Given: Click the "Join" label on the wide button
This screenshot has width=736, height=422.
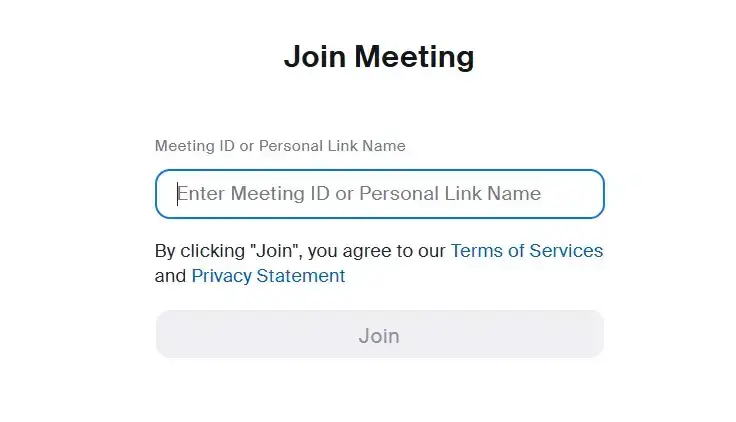Looking at the screenshot, I should (x=379, y=336).
